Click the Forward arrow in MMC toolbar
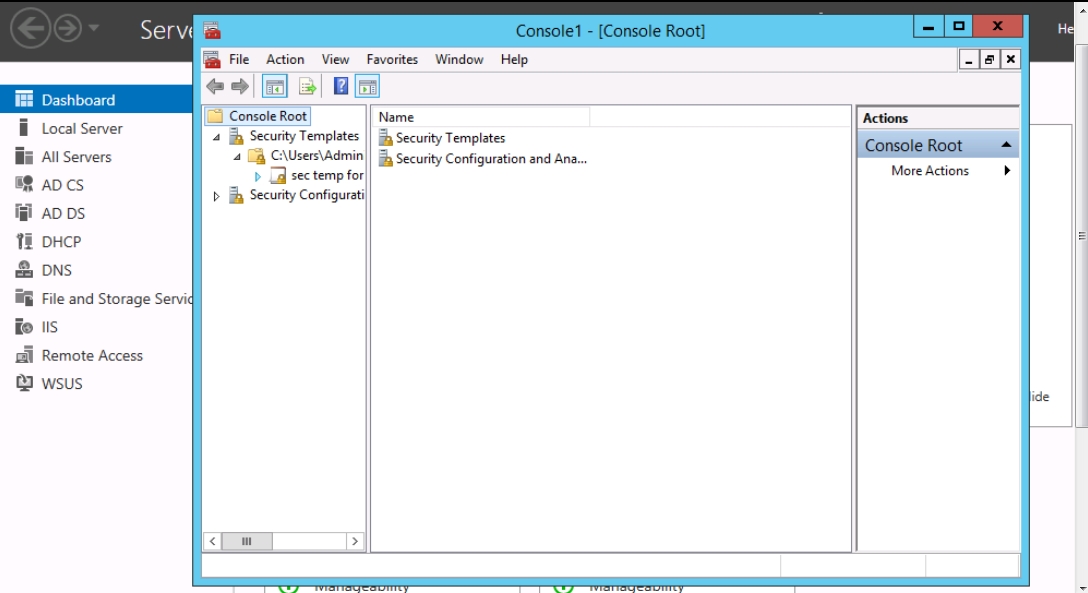This screenshot has height=593, width=1088. [x=239, y=86]
